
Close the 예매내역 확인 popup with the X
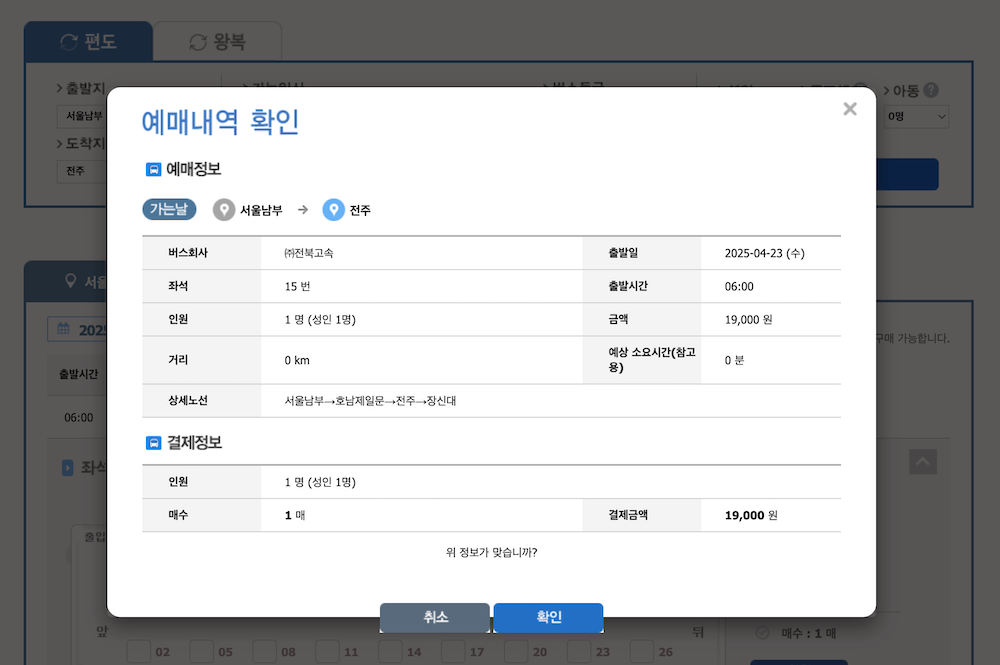849,108
